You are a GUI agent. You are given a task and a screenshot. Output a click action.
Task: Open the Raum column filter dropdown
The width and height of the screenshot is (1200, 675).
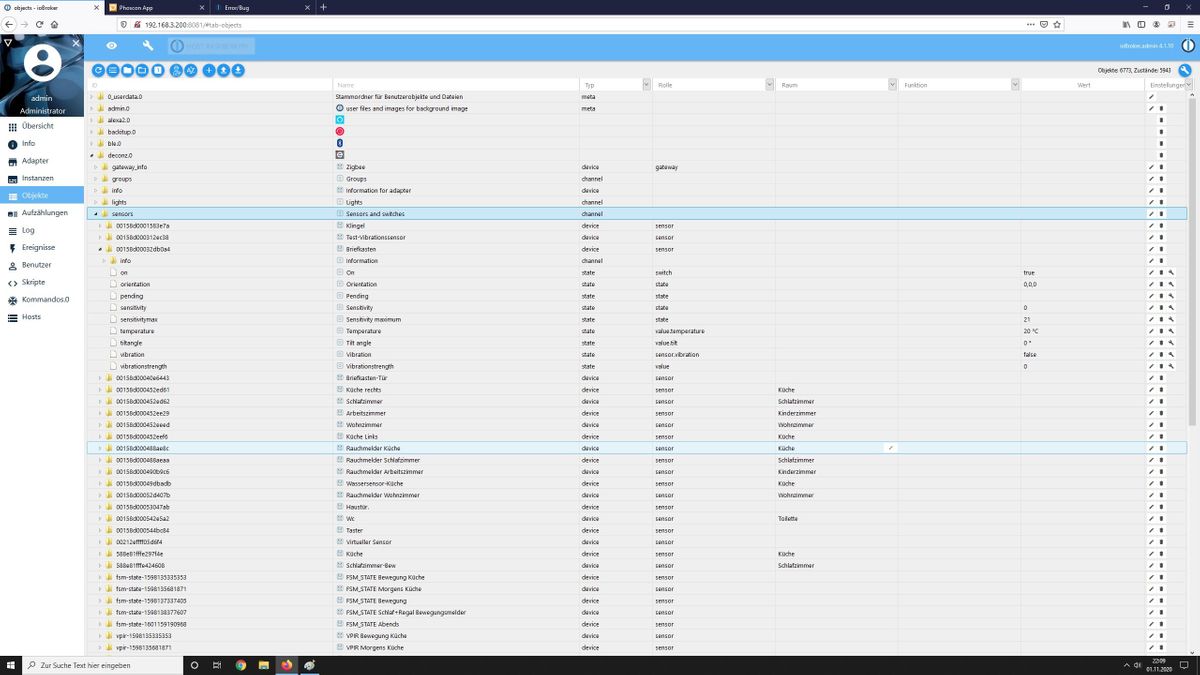[890, 85]
